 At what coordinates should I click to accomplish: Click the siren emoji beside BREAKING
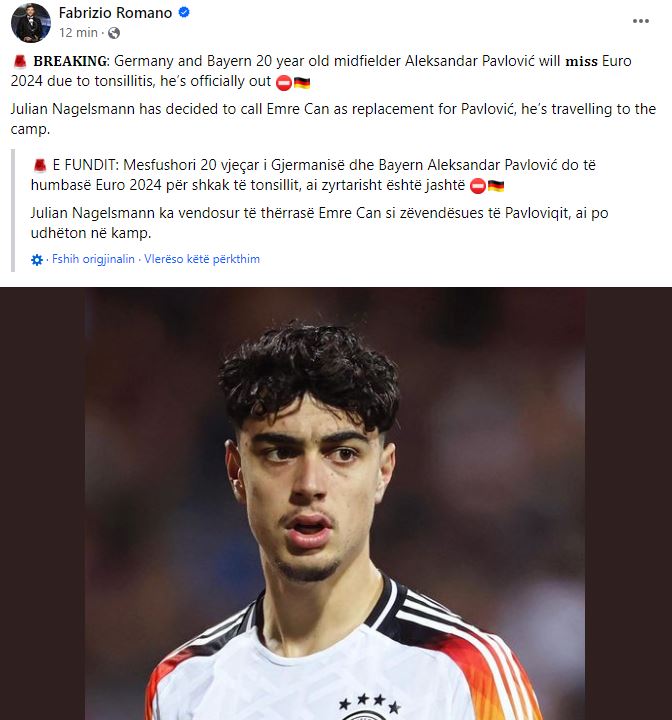coord(20,61)
